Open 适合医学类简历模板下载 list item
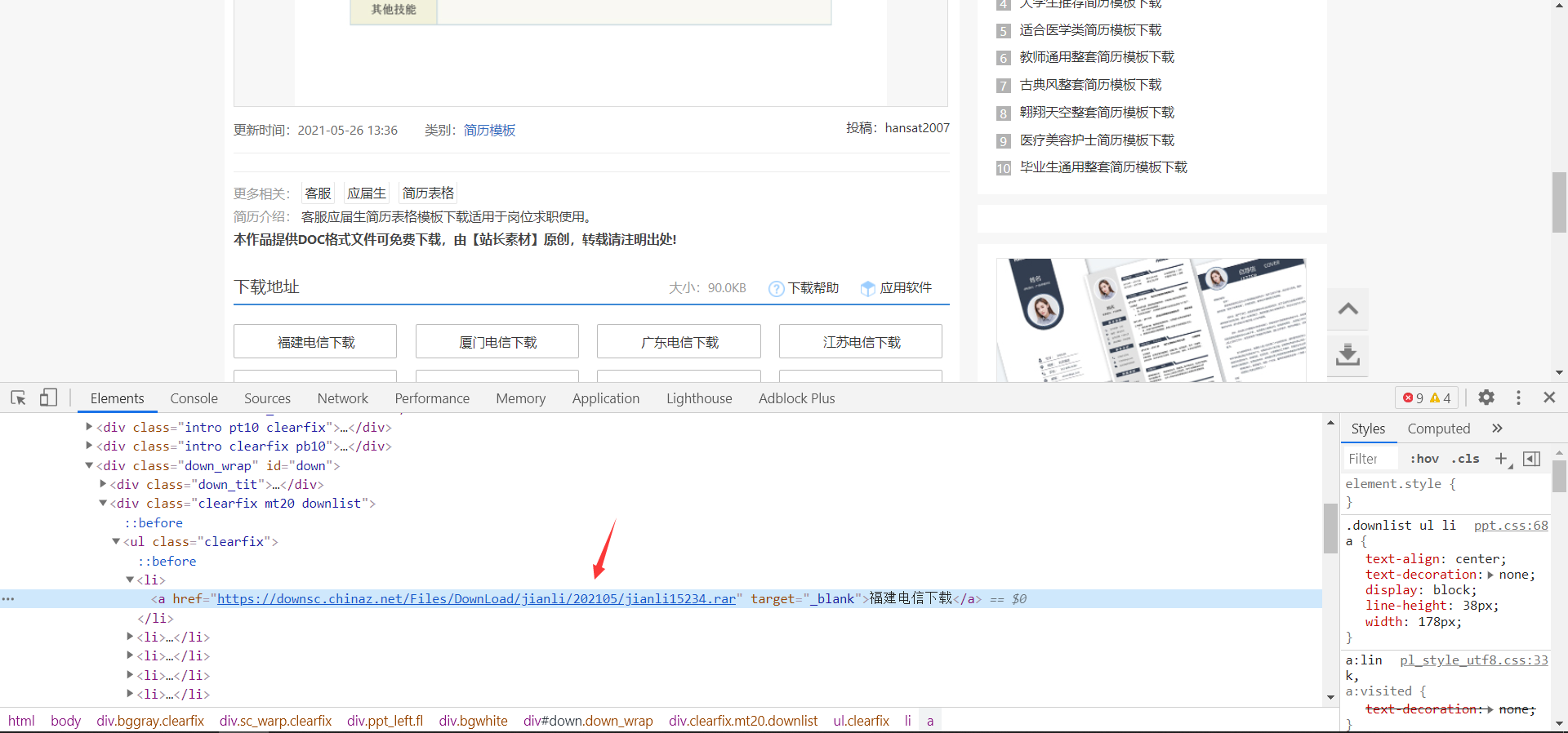1568x733 pixels. pyautogui.click(x=1090, y=30)
